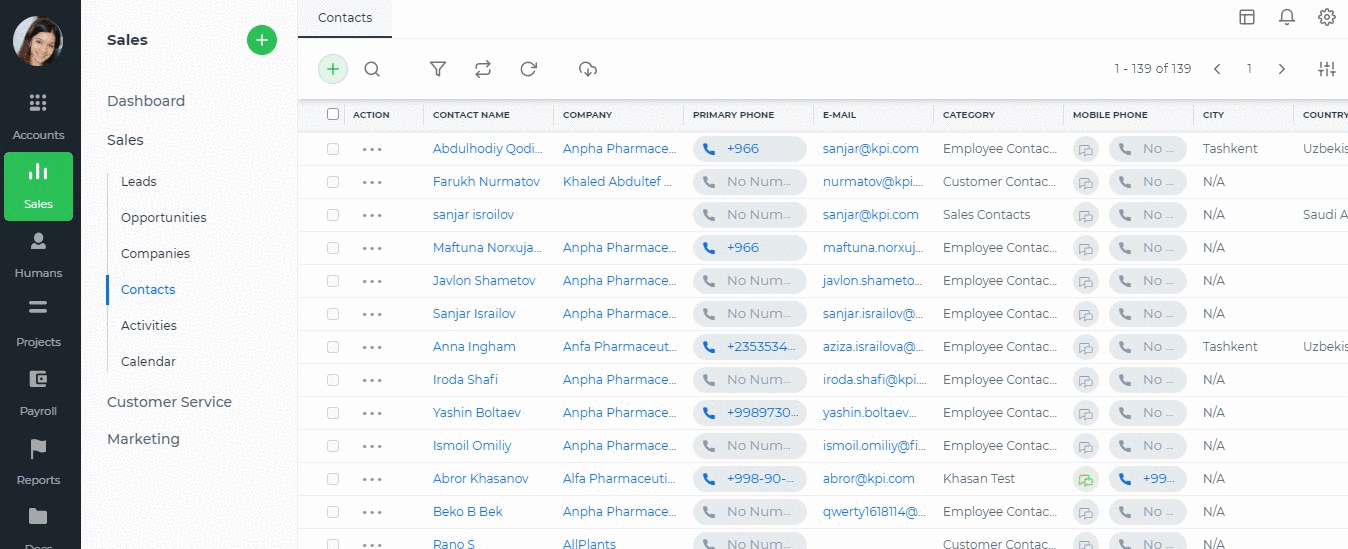Toggle the select-all checkbox in table header

pos(333,115)
